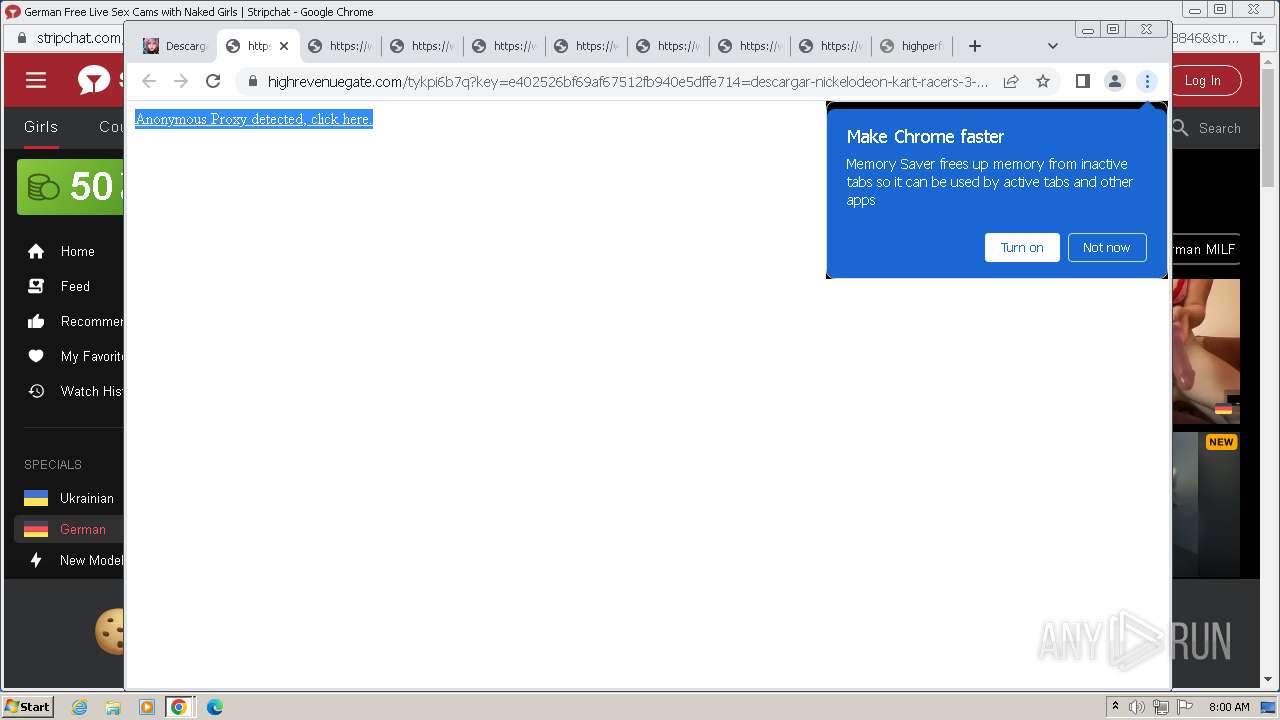
Task: Open the share page icon in address bar
Action: click(x=1011, y=81)
